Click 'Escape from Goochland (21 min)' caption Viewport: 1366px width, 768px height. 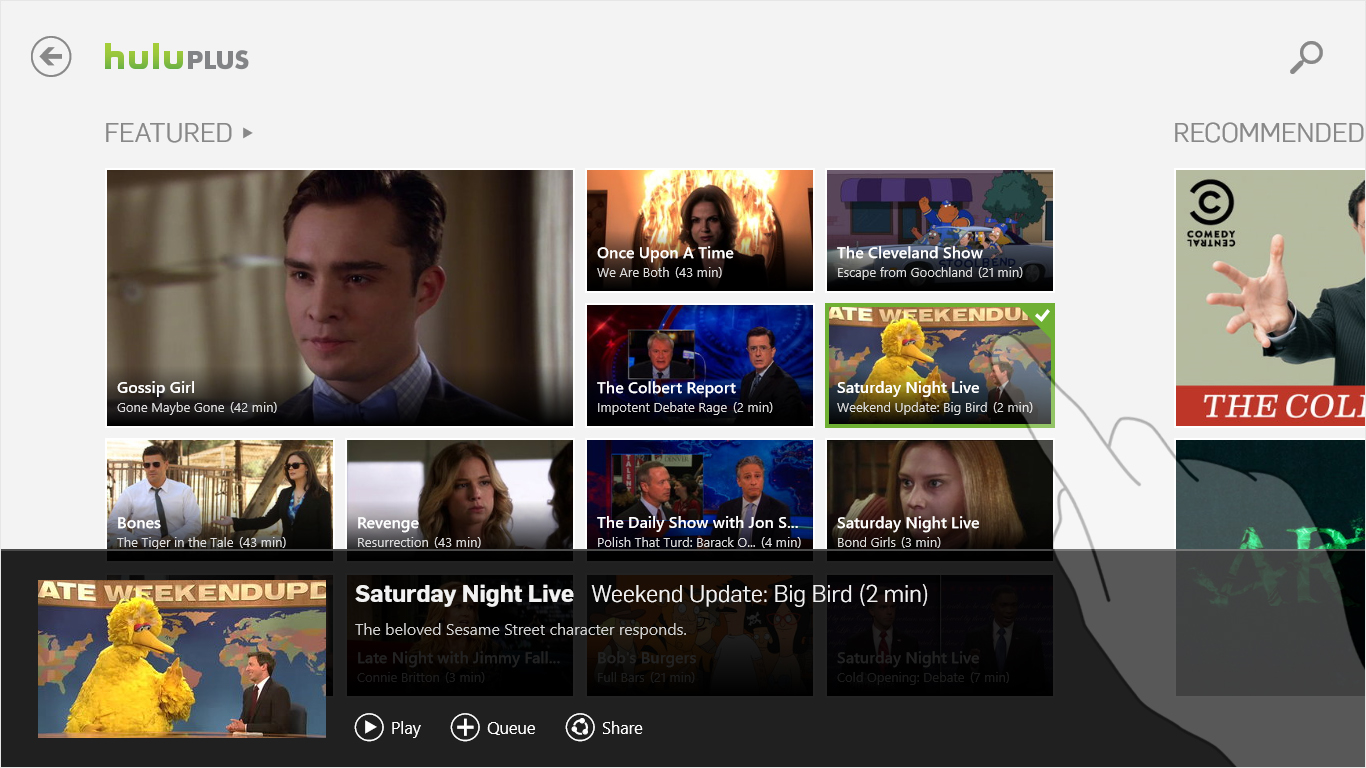tap(930, 273)
